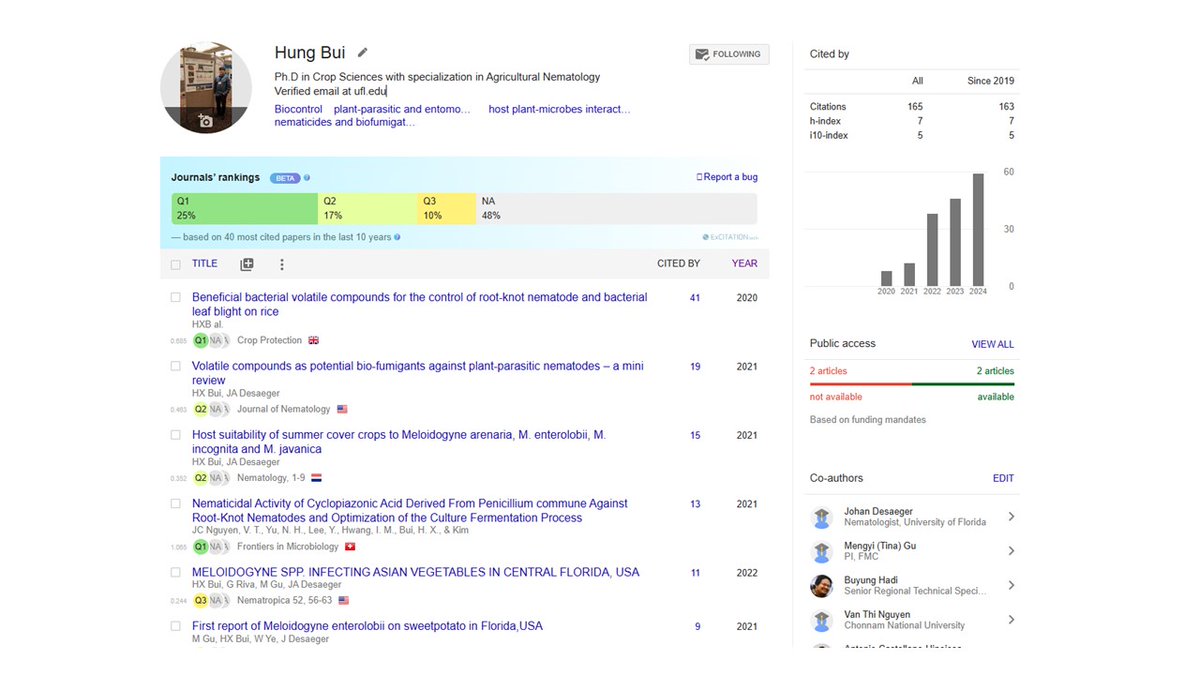Expand Mengyi (Tina) Gu co-author chevron
The height and width of the screenshot is (675, 1200).
point(1011,551)
